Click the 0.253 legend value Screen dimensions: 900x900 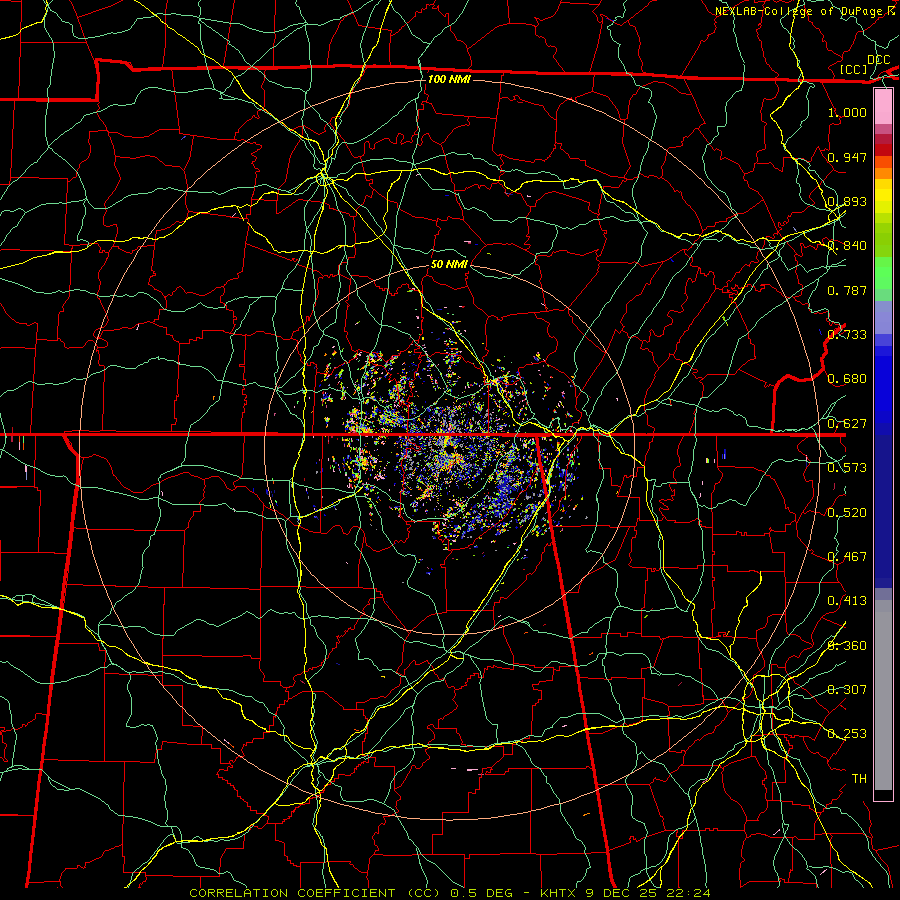(x=847, y=734)
